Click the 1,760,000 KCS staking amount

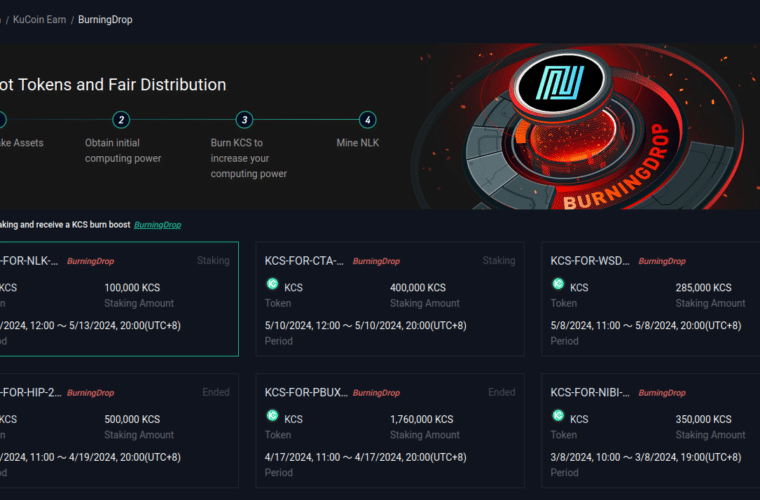point(422,420)
